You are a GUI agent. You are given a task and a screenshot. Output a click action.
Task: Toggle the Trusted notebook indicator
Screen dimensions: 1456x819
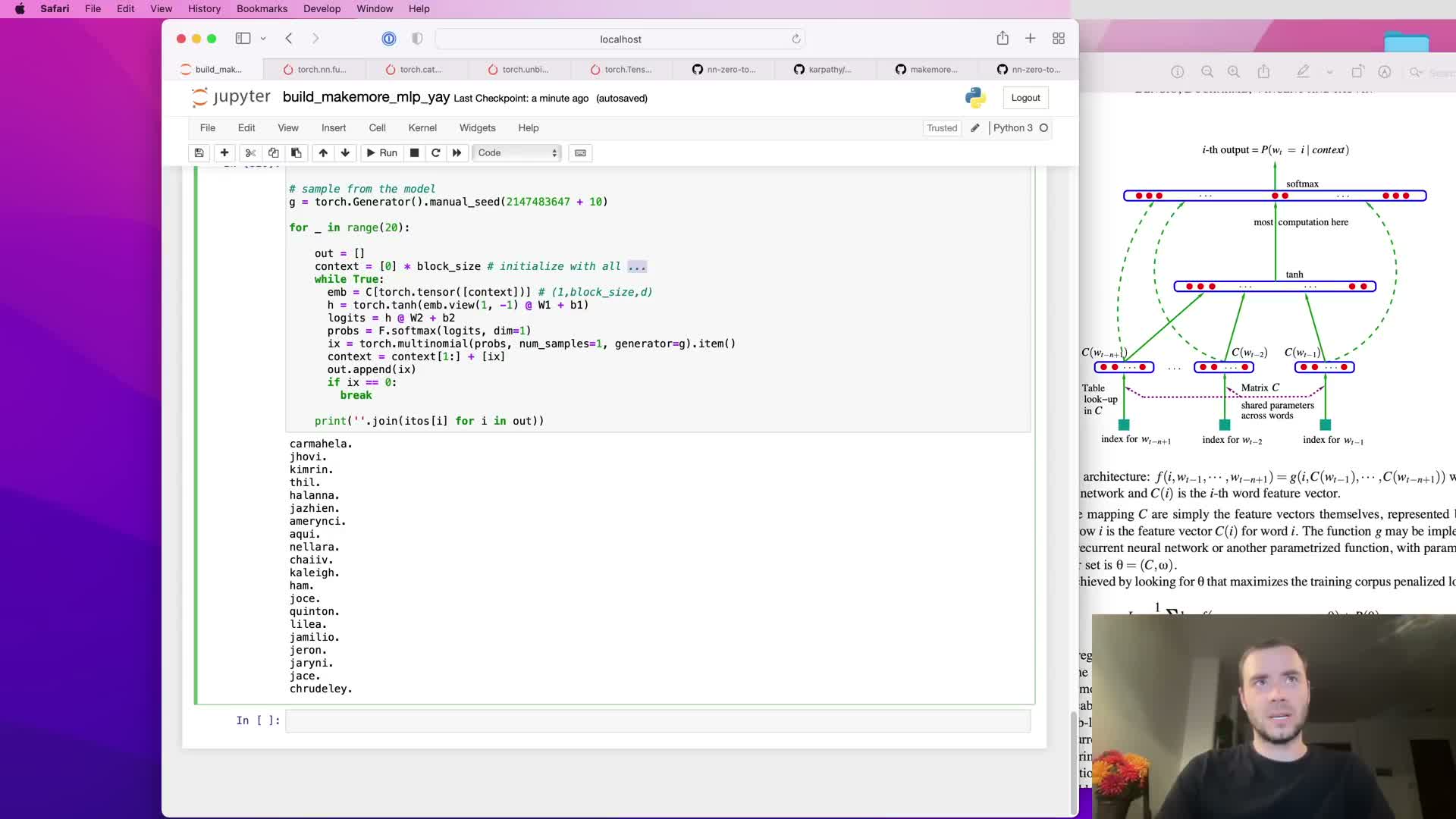coord(942,128)
